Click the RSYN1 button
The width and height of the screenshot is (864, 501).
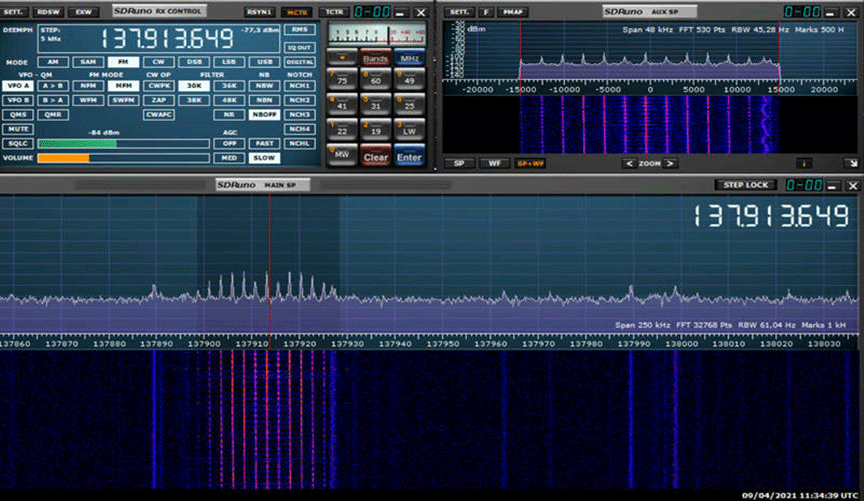click(x=258, y=12)
